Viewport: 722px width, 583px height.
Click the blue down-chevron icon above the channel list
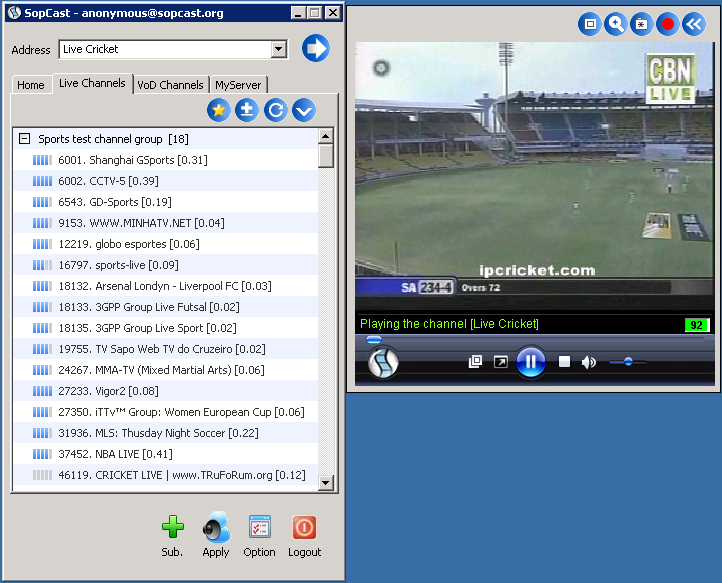(x=304, y=110)
